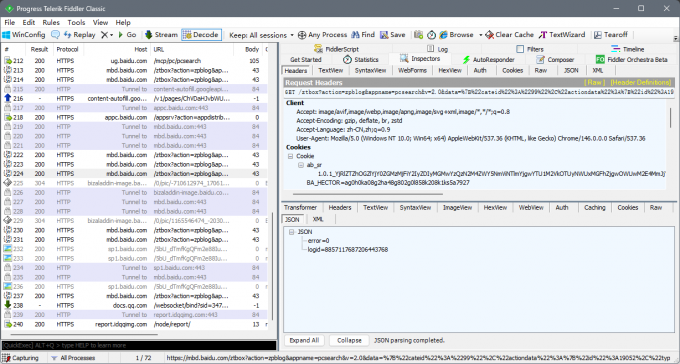
Task: Tear off inspectors with Tearoff
Action: click(x=611, y=35)
